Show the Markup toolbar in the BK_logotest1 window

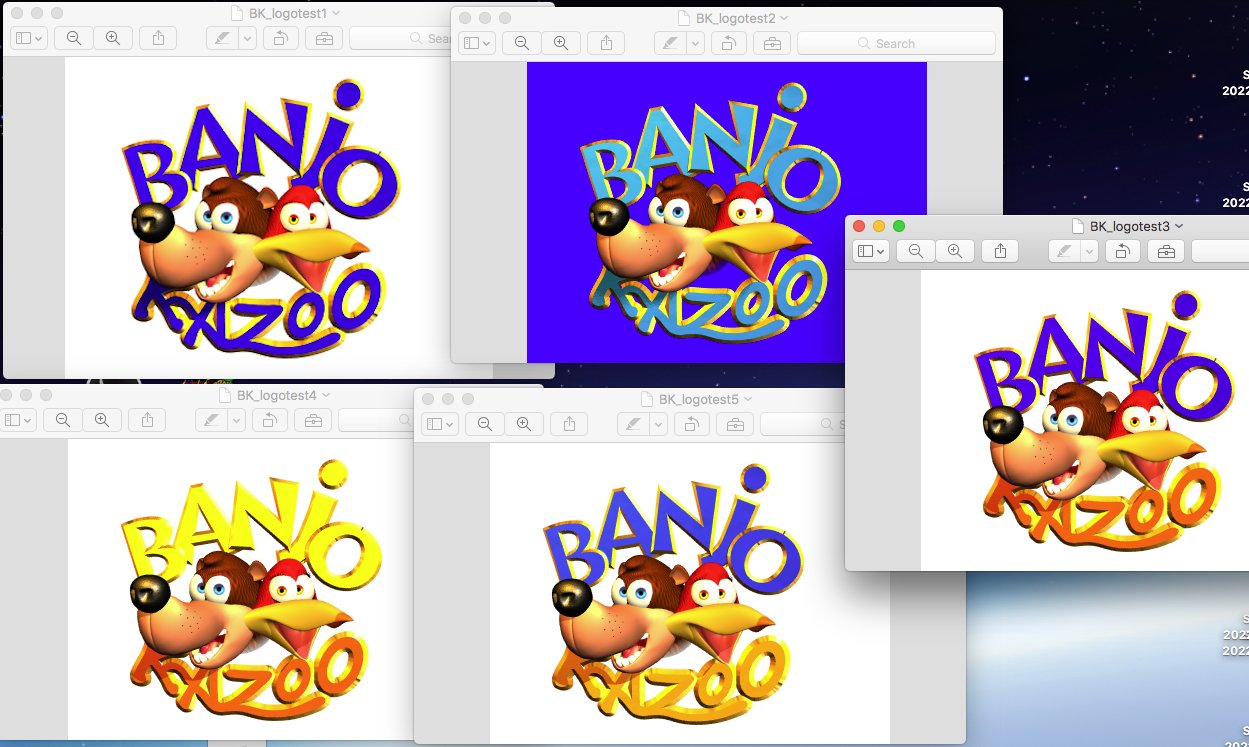(x=324, y=38)
